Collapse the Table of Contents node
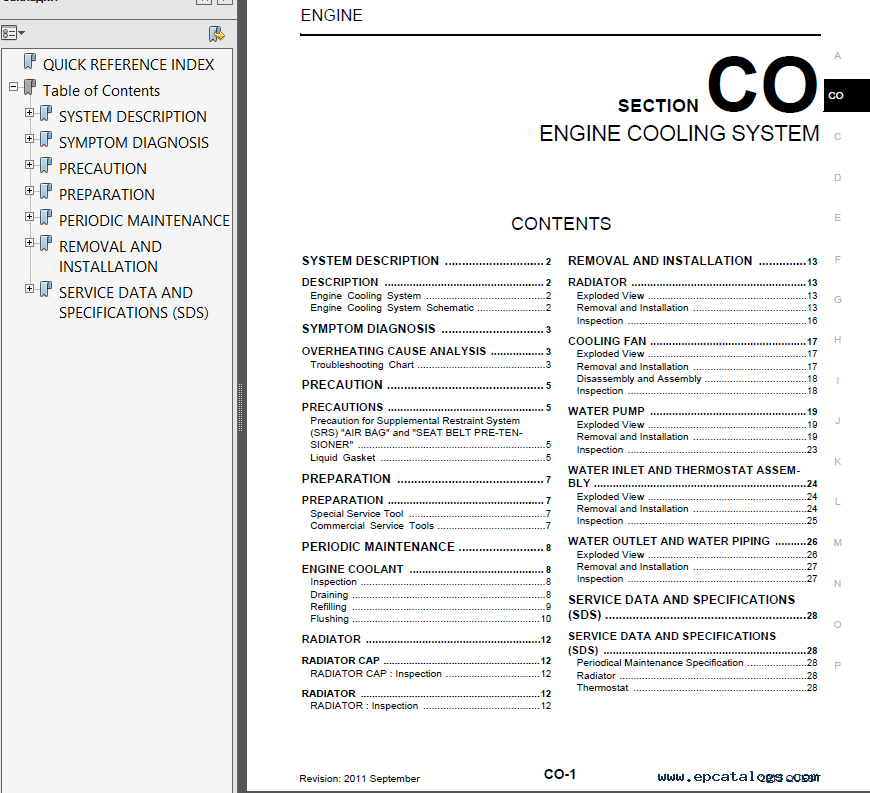The width and height of the screenshot is (870, 793). [13, 87]
